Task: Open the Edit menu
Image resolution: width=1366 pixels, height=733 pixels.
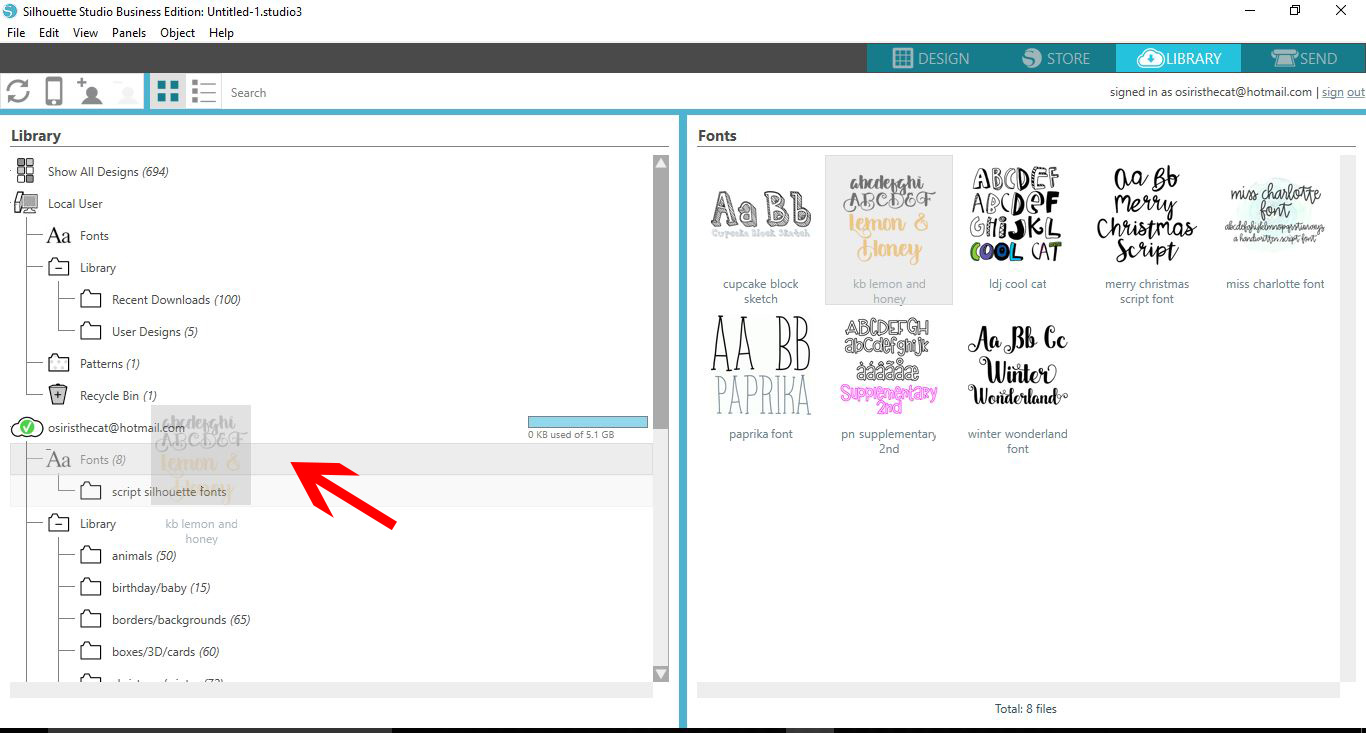Action: coord(49,32)
